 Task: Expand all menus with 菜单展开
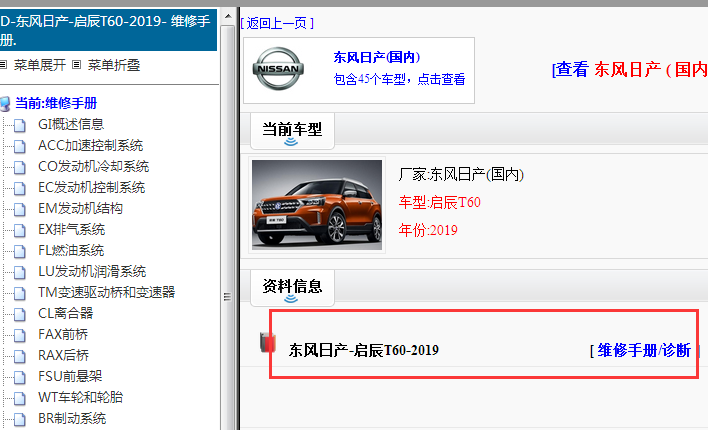[40, 65]
